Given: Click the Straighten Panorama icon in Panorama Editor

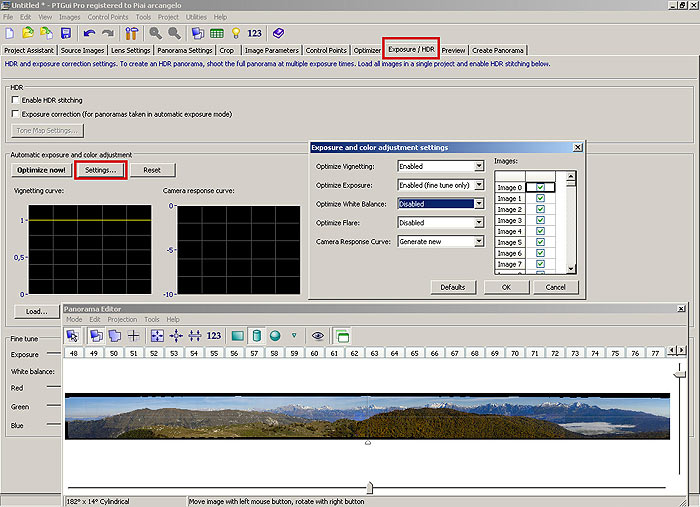Looking at the screenshot, I should pyautogui.click(x=195, y=336).
